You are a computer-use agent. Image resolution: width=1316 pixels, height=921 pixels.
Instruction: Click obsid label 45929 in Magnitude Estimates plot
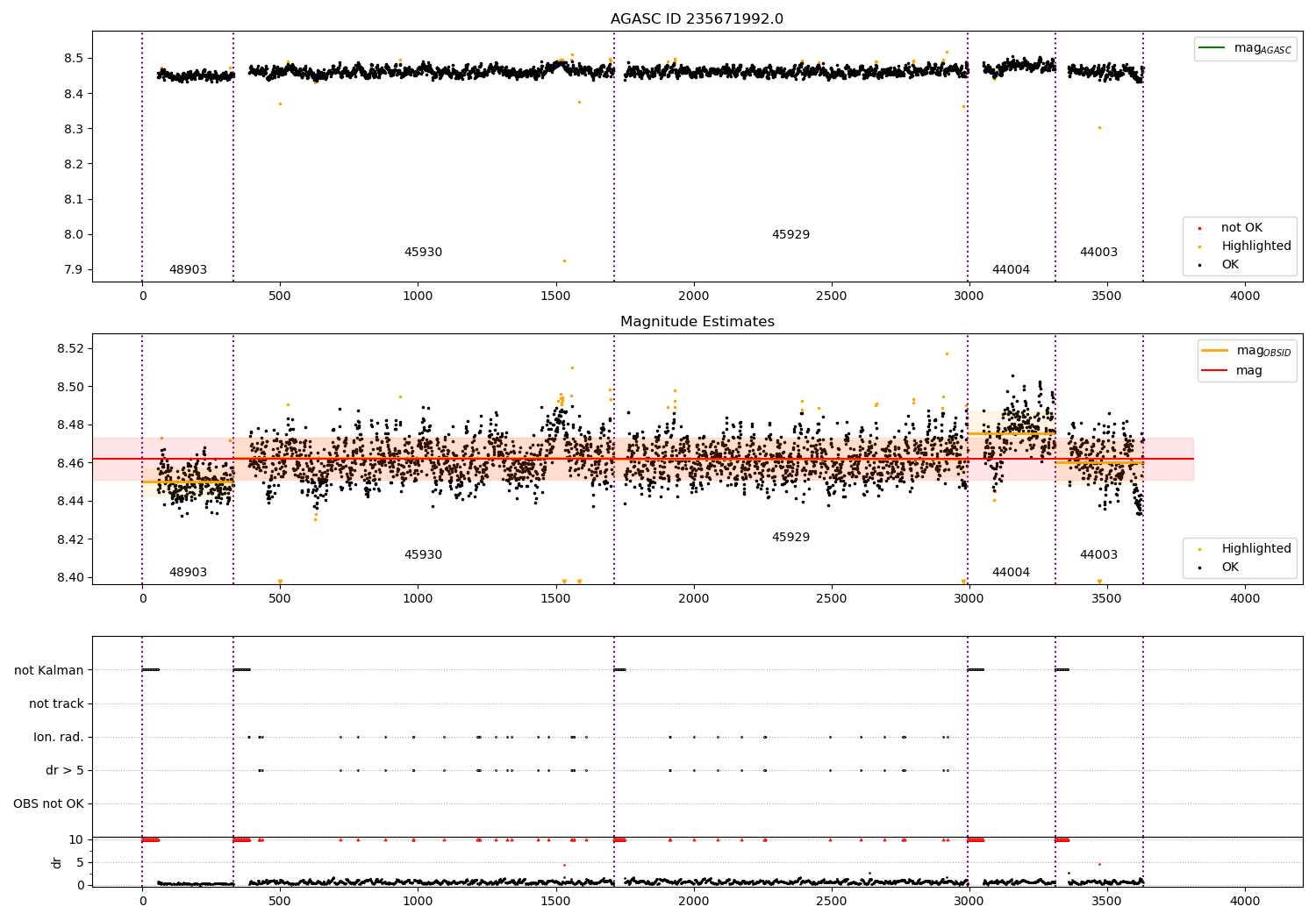click(790, 538)
